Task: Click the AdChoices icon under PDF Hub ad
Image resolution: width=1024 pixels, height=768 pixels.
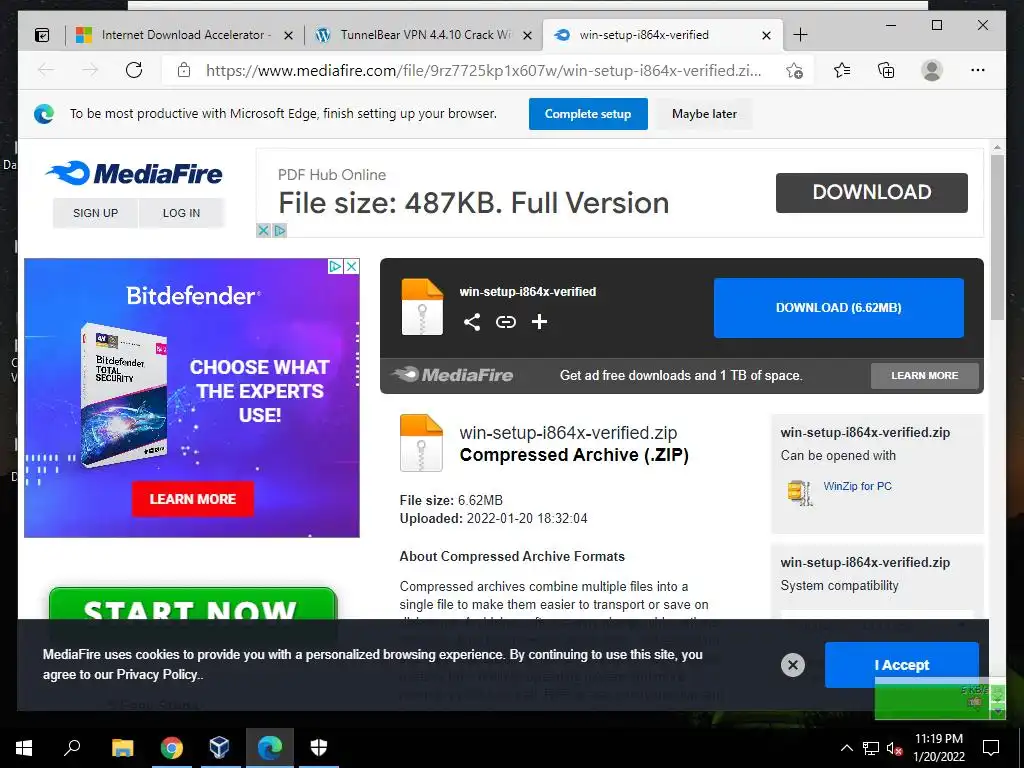Action: pyautogui.click(x=280, y=231)
